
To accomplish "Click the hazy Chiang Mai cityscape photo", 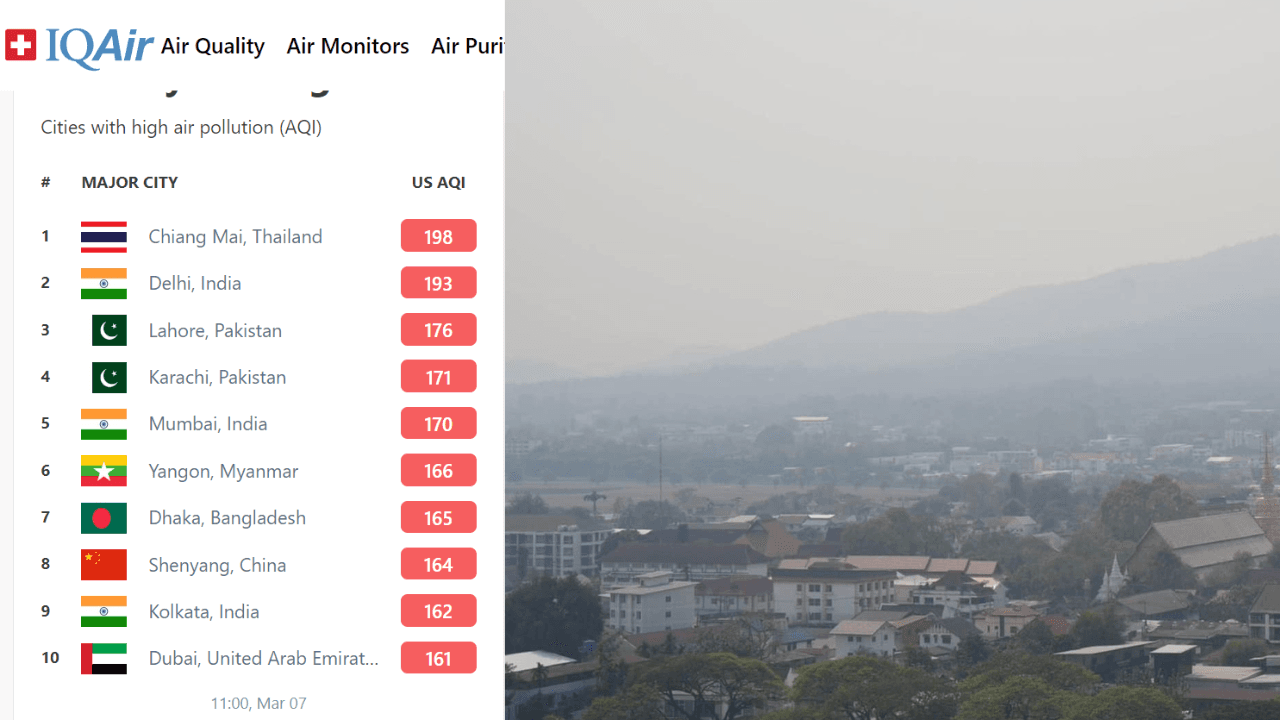I will click(x=892, y=360).
